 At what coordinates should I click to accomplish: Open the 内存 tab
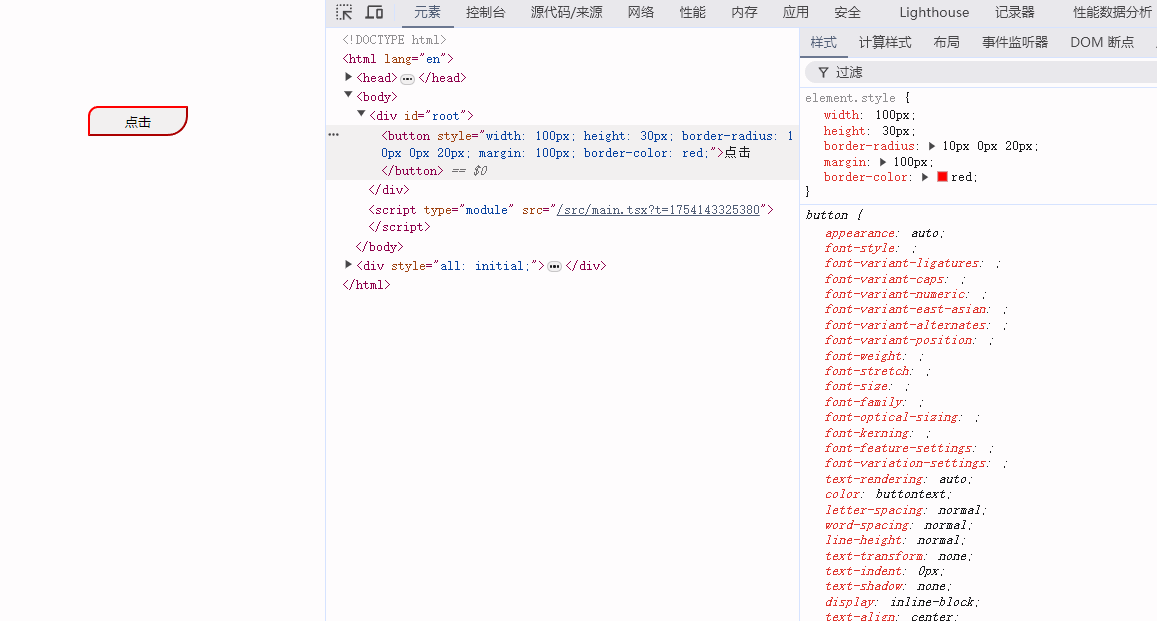coord(744,13)
